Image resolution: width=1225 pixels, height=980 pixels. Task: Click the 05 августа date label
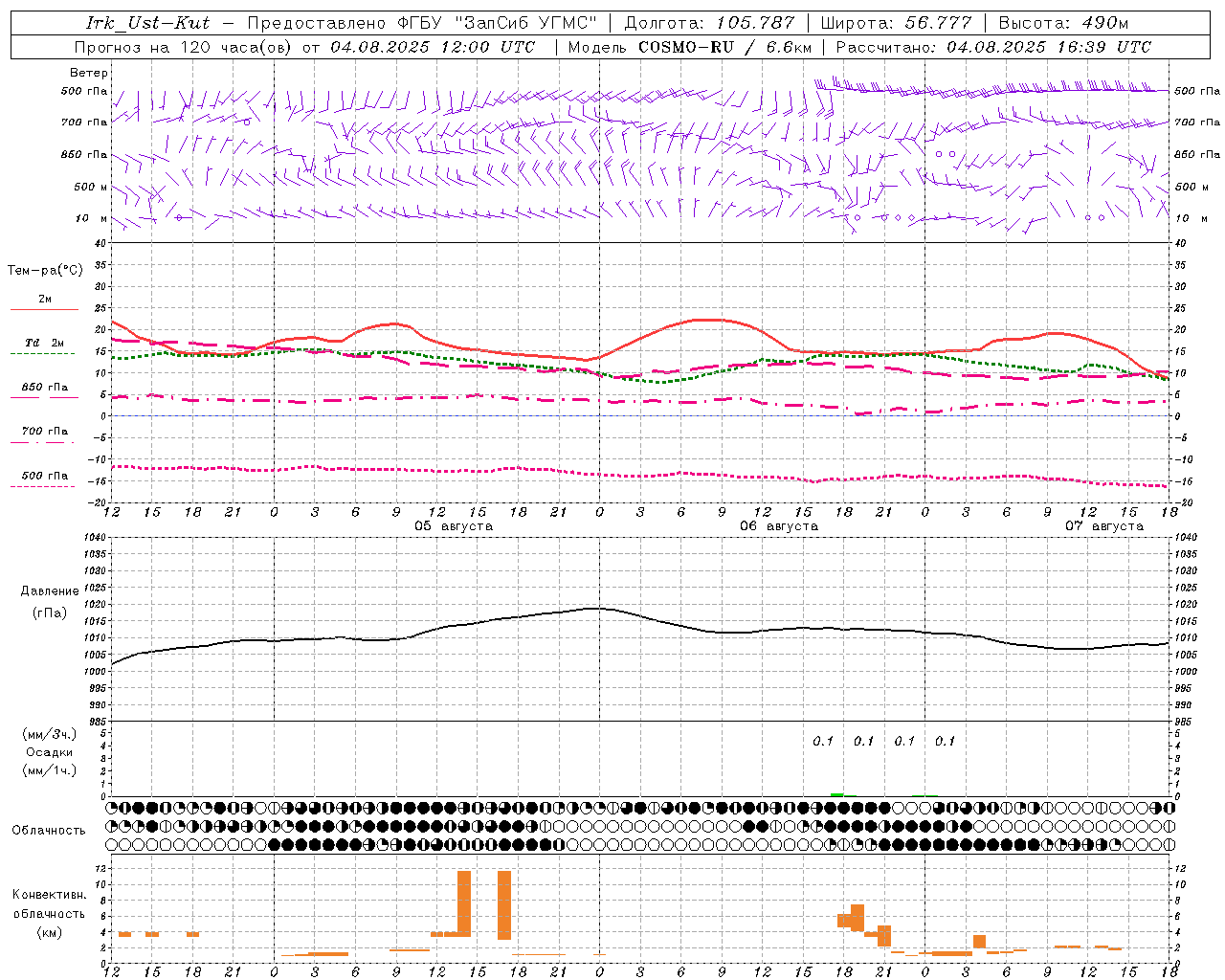[x=454, y=526]
